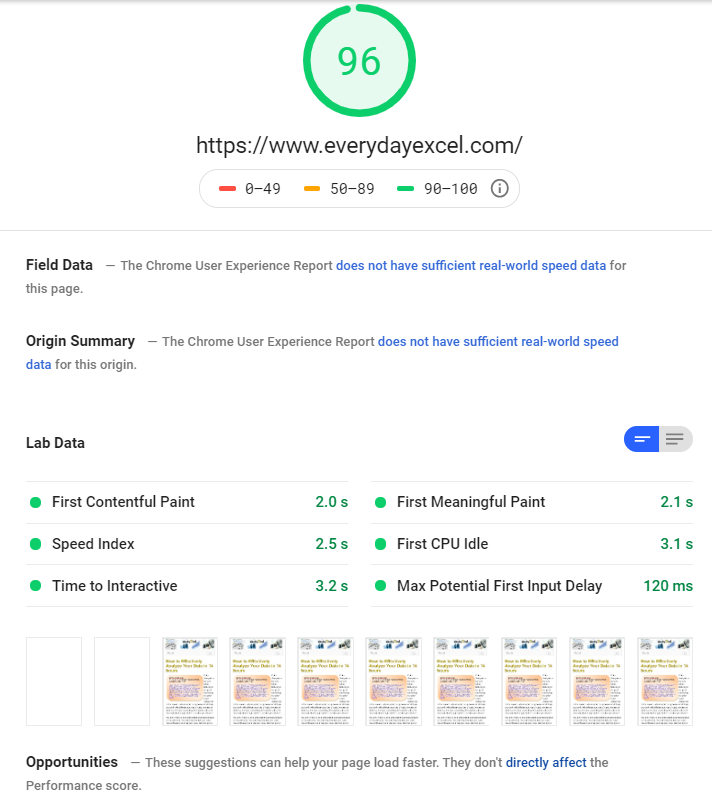Open Origin Summary insufficient real-world speed link
712x803 pixels.
click(322, 353)
